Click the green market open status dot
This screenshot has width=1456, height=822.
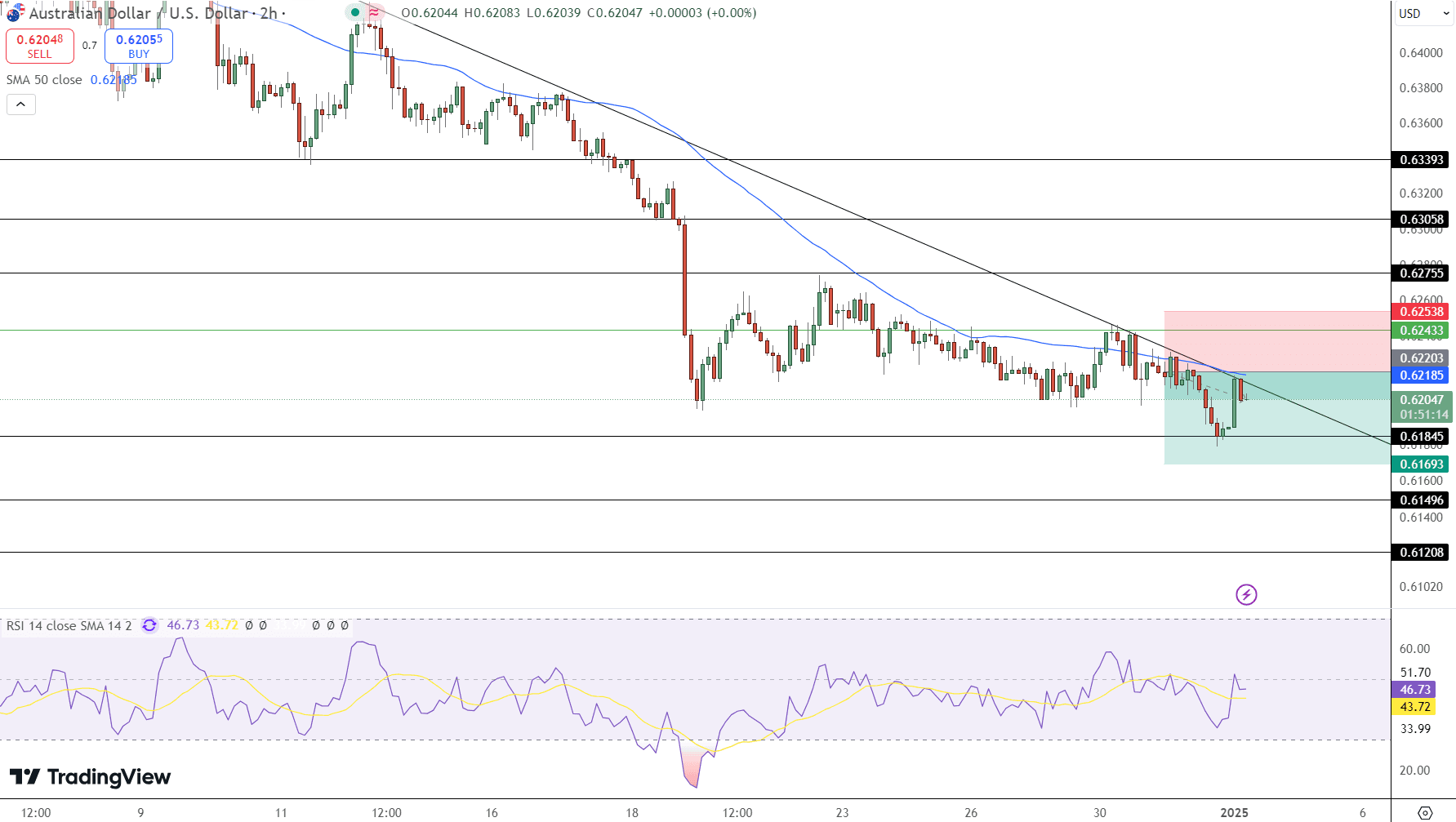[x=354, y=12]
